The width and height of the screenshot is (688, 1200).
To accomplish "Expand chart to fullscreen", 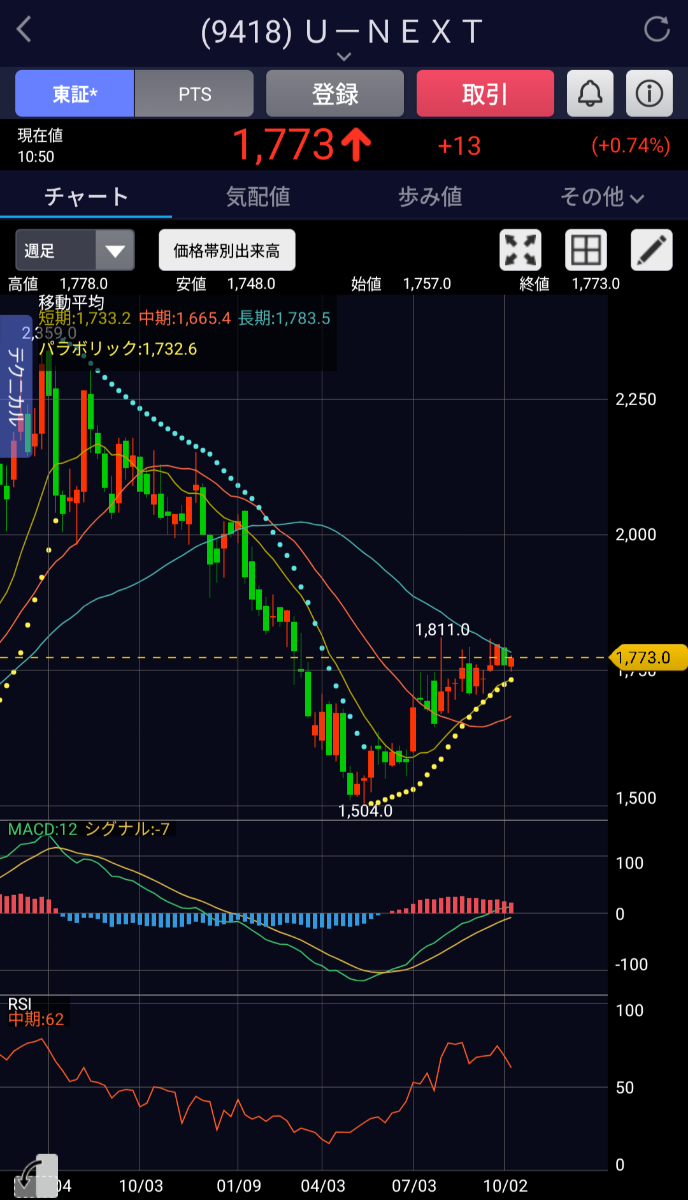I will (520, 250).
